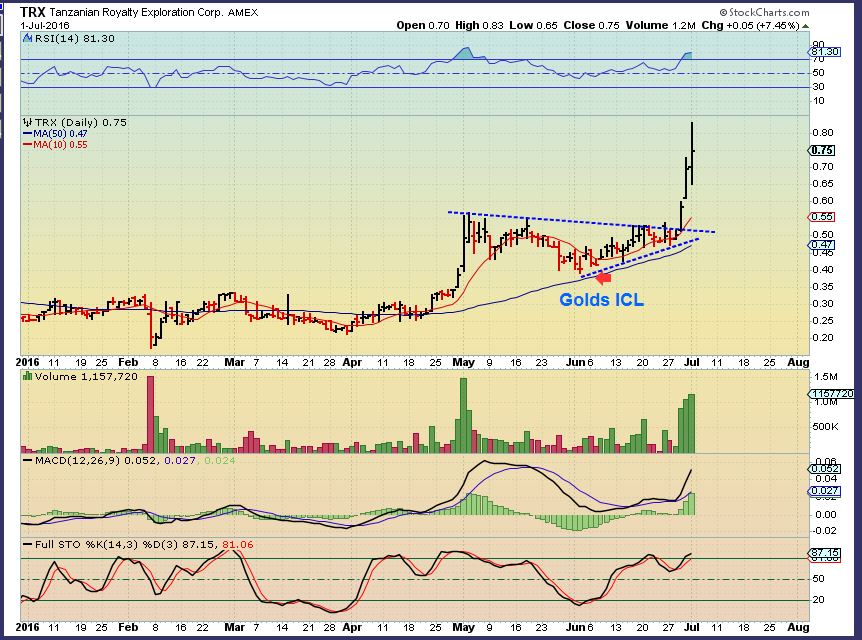Select the red 0.55 moving average tag on the price axis

[822, 217]
